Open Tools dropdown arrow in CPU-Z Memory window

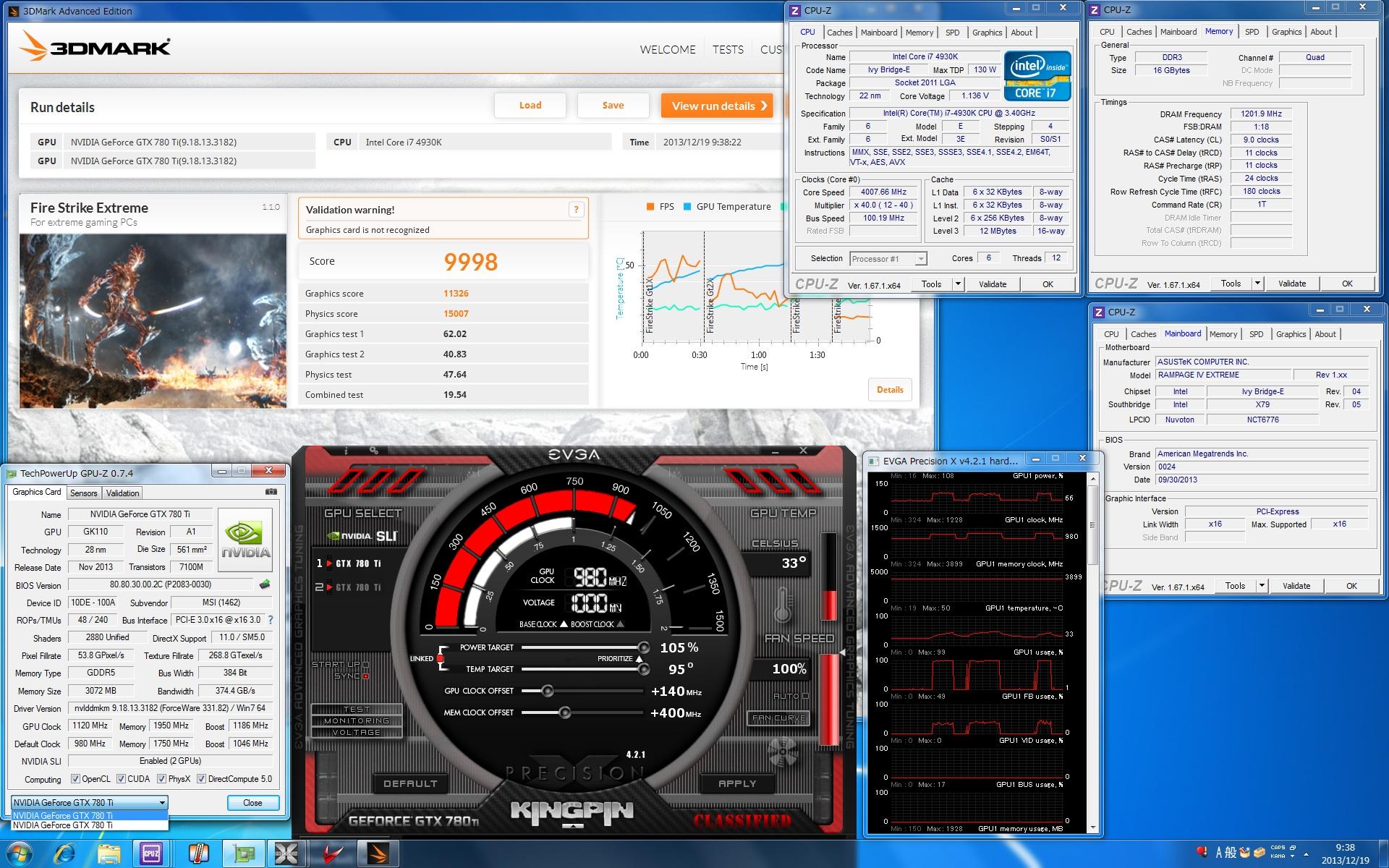1257,284
